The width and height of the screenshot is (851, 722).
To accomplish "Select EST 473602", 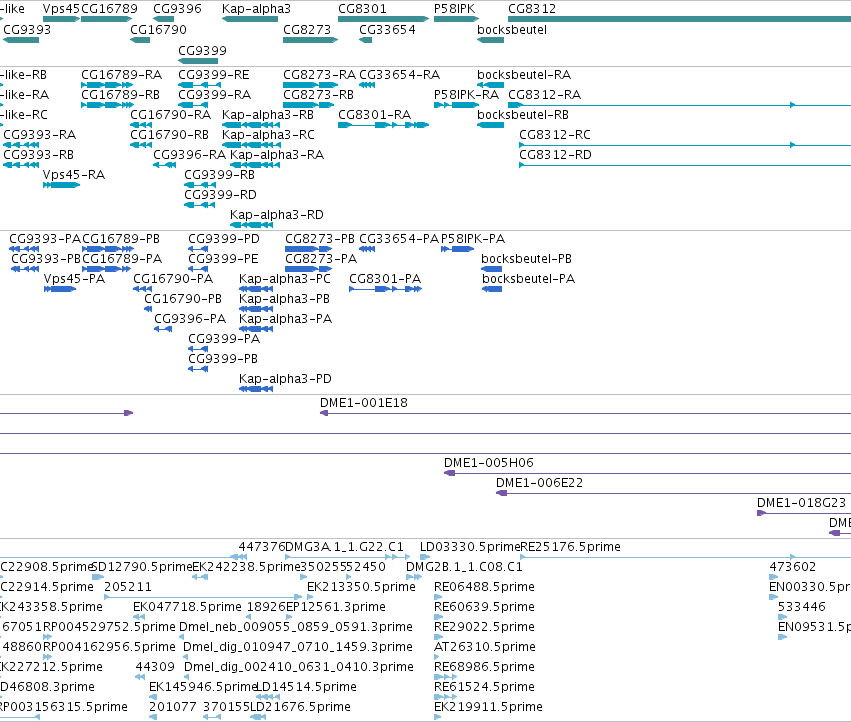I will pyautogui.click(x=773, y=577).
